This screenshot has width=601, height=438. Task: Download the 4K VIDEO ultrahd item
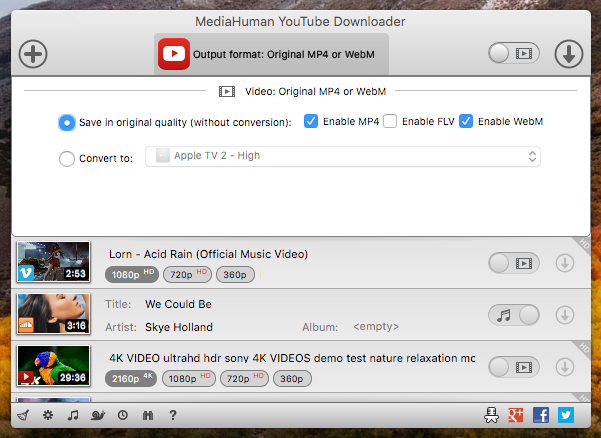tap(565, 367)
